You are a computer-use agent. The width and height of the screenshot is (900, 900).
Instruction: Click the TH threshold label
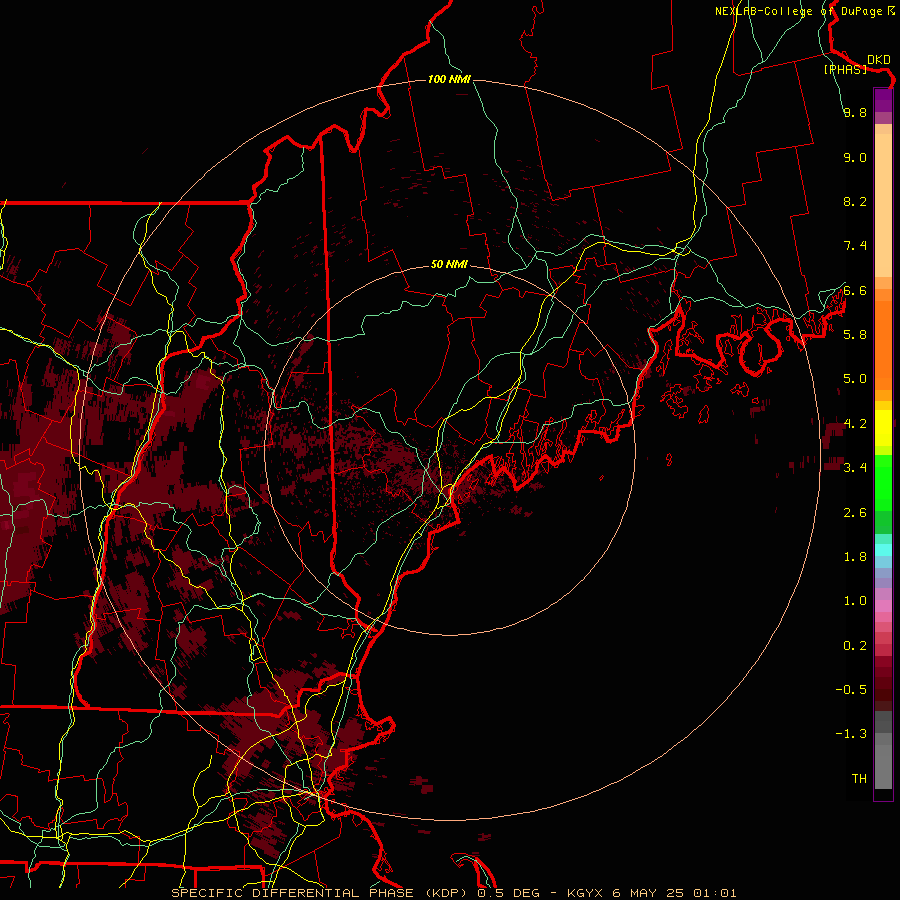click(859, 778)
